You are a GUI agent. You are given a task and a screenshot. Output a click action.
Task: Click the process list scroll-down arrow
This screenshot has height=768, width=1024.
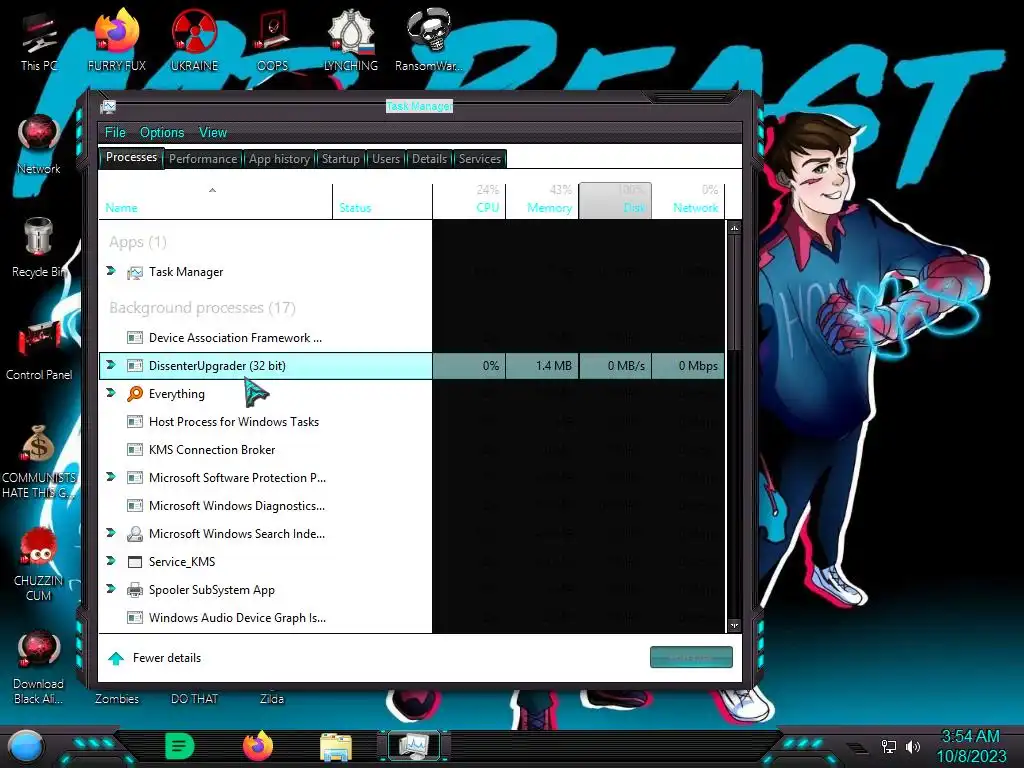[735, 626]
